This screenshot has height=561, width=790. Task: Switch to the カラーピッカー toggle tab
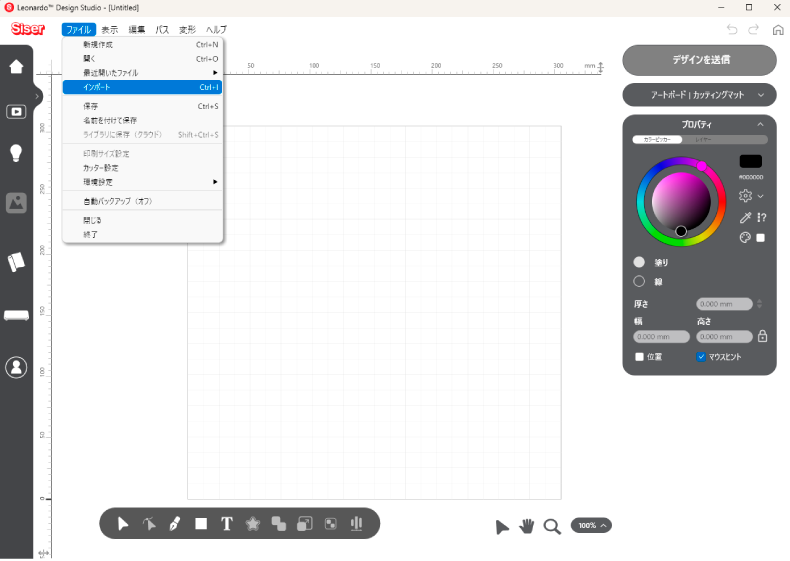(657, 140)
